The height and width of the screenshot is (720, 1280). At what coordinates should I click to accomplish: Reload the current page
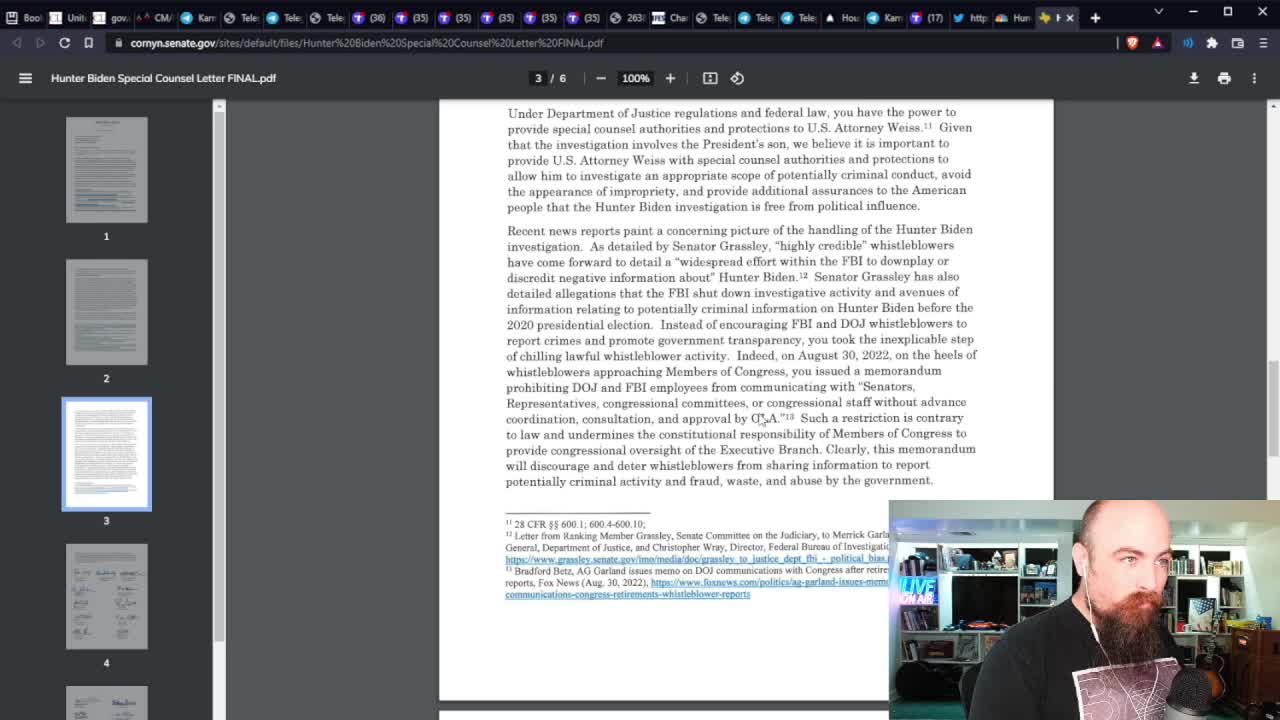click(64, 43)
